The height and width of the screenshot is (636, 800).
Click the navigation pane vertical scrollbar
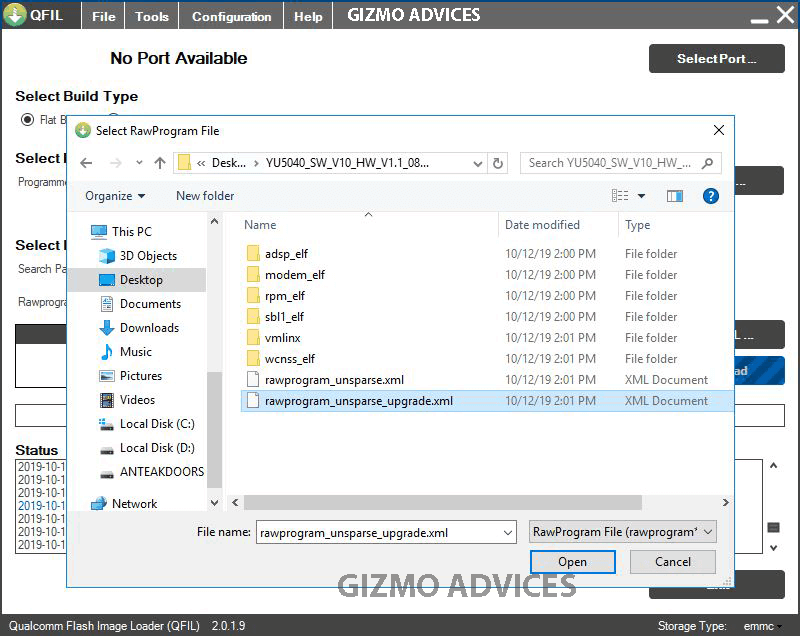214,429
